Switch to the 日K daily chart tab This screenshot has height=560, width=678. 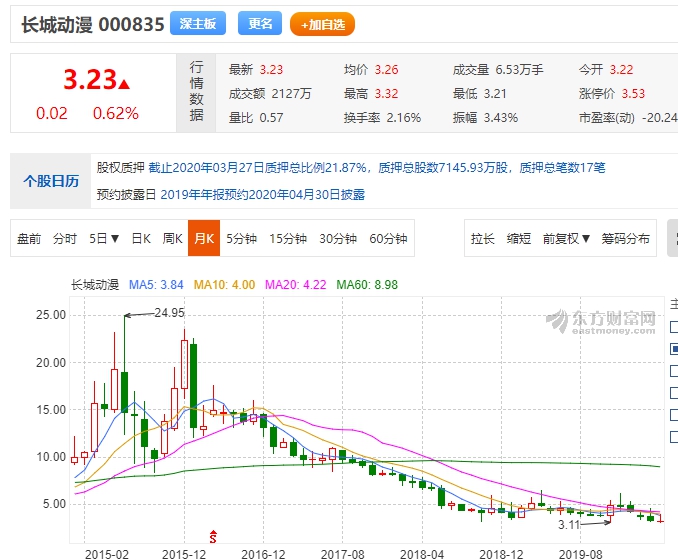tap(141, 239)
